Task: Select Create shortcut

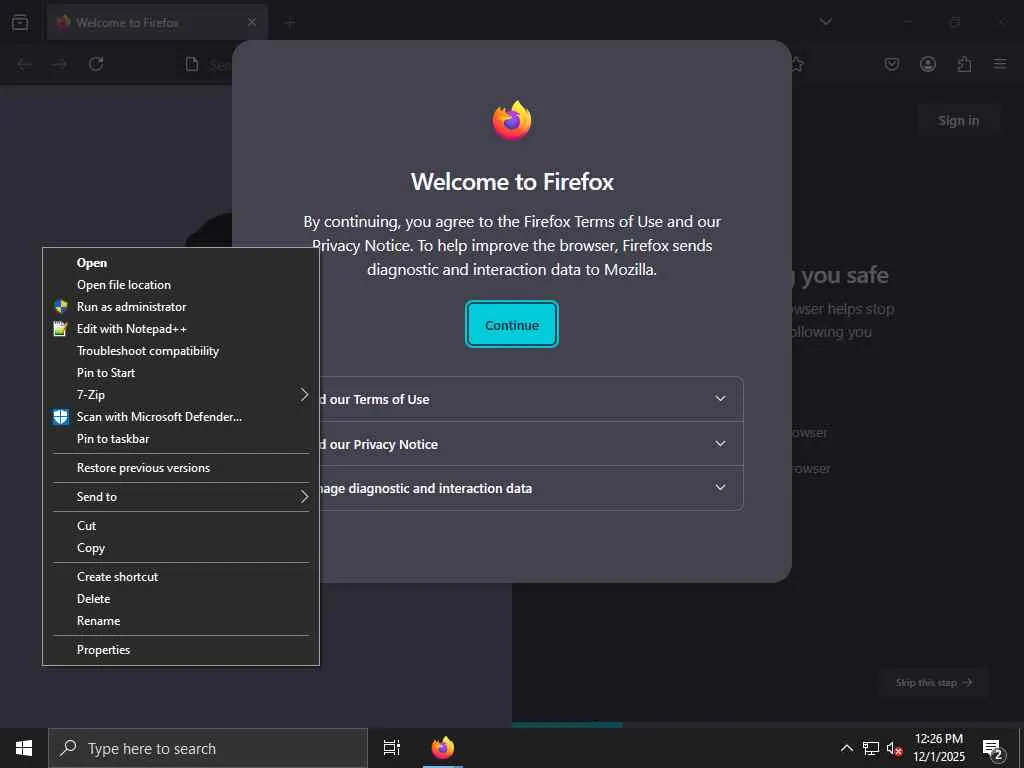Action: click(181, 577)
